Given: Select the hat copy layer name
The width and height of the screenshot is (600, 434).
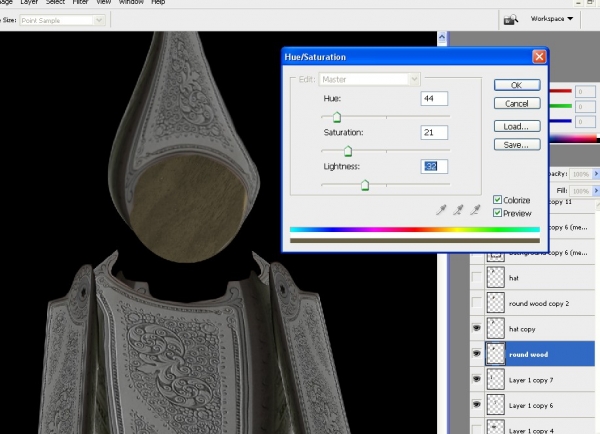Looking at the screenshot, I should click(x=522, y=329).
